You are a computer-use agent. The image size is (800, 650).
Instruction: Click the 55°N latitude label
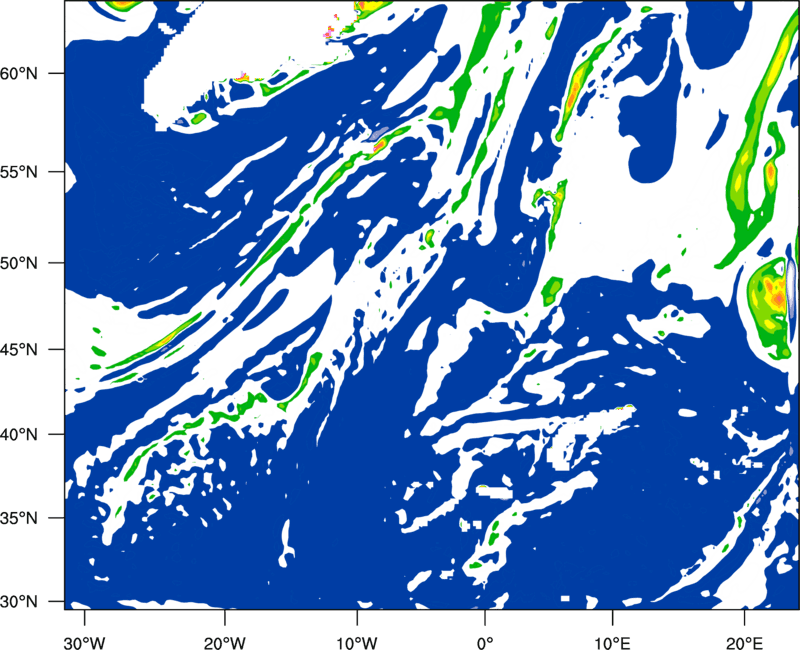point(19,171)
